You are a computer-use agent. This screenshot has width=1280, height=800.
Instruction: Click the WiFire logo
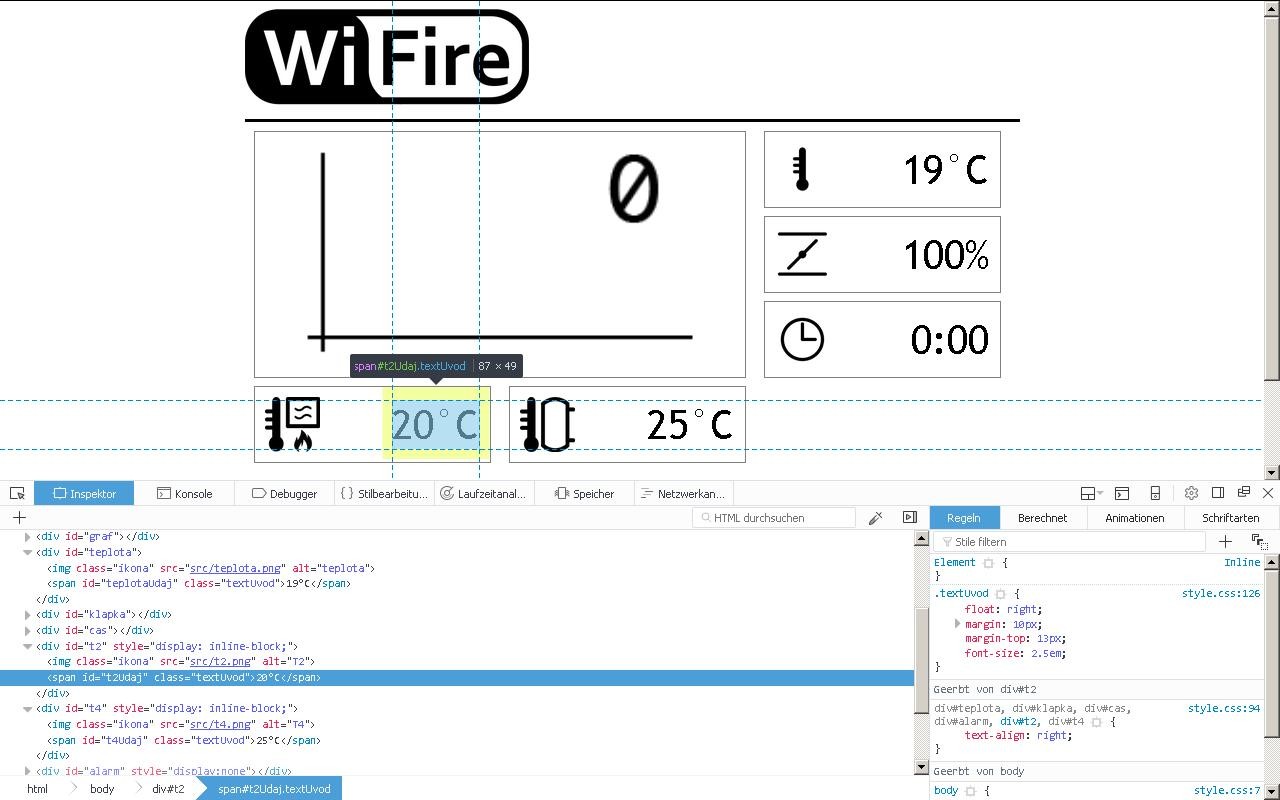coord(387,57)
